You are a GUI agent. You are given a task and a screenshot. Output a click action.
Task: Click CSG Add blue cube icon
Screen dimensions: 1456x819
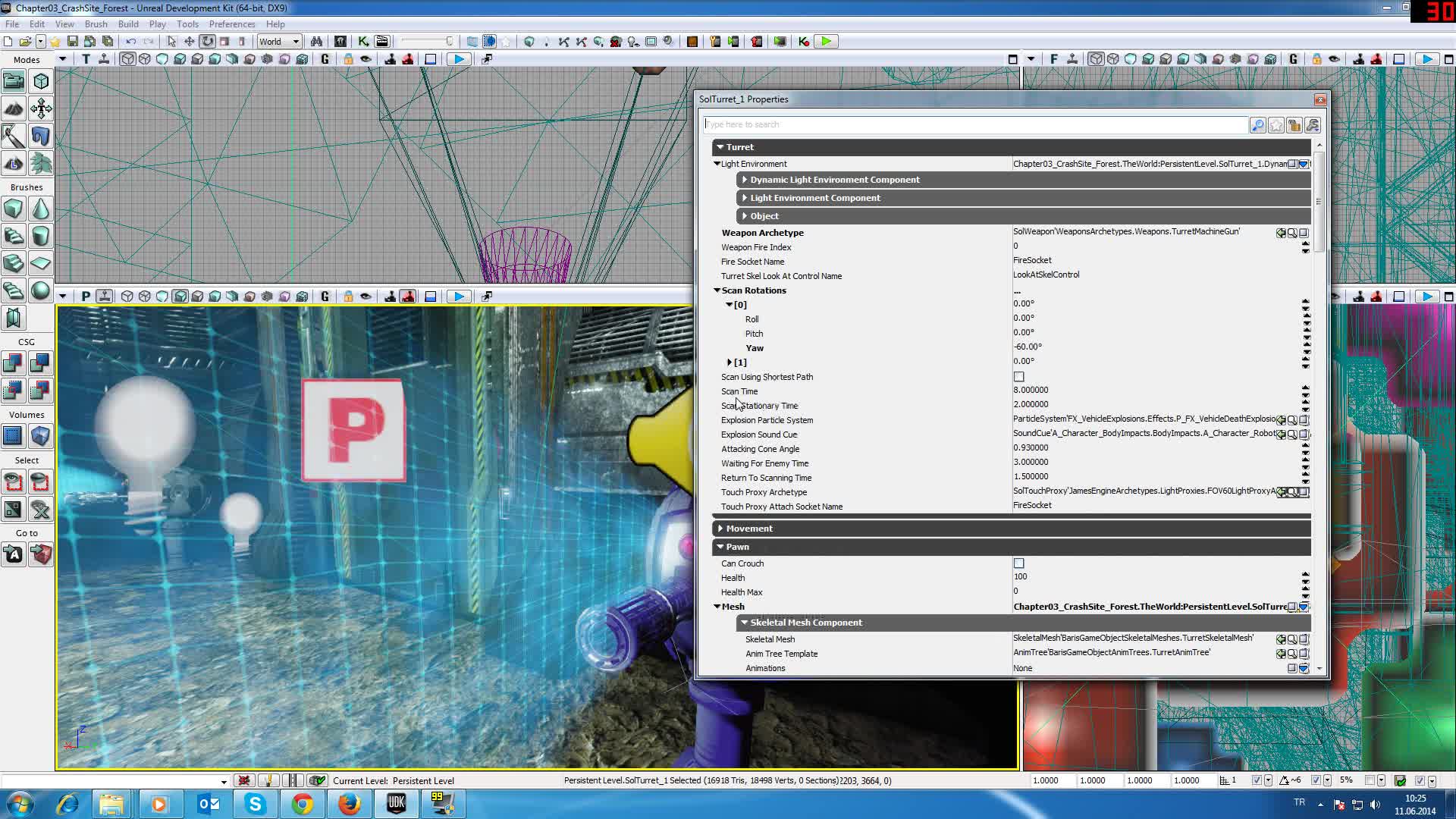click(13, 363)
